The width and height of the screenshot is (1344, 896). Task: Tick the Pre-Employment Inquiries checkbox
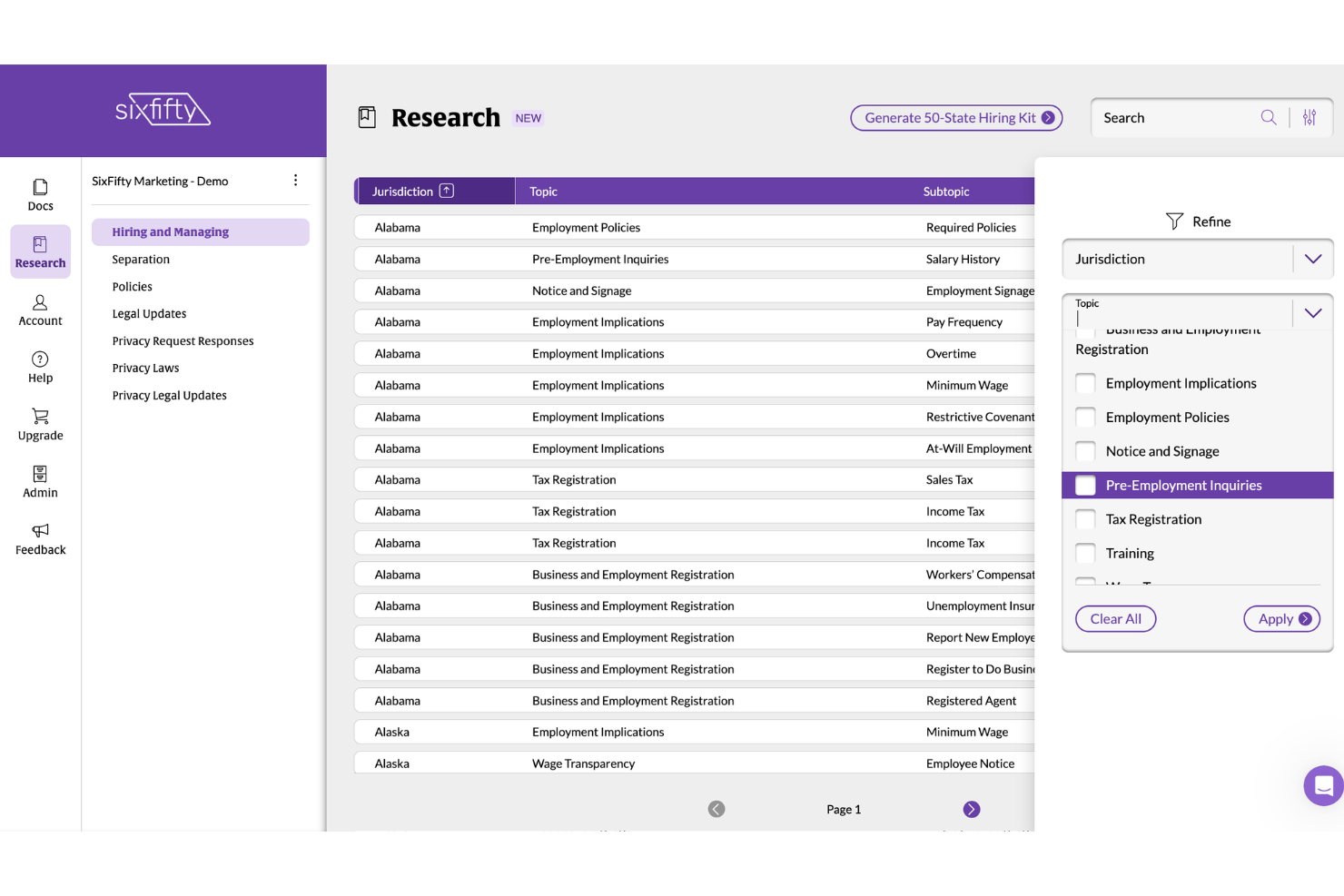[x=1085, y=486]
